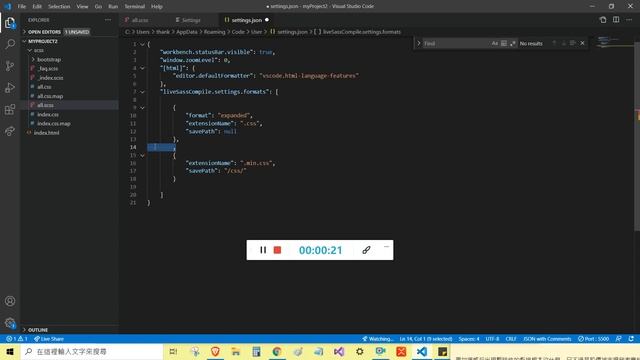Open the Selection menu

pyautogui.click(x=59, y=6)
